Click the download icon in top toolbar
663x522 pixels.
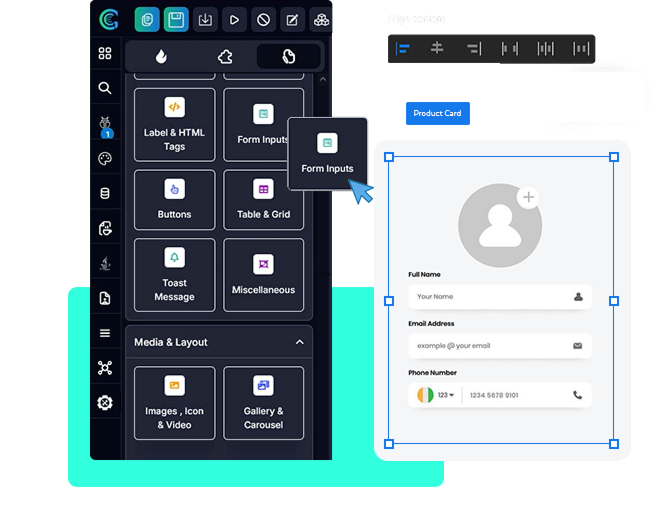[x=205, y=19]
